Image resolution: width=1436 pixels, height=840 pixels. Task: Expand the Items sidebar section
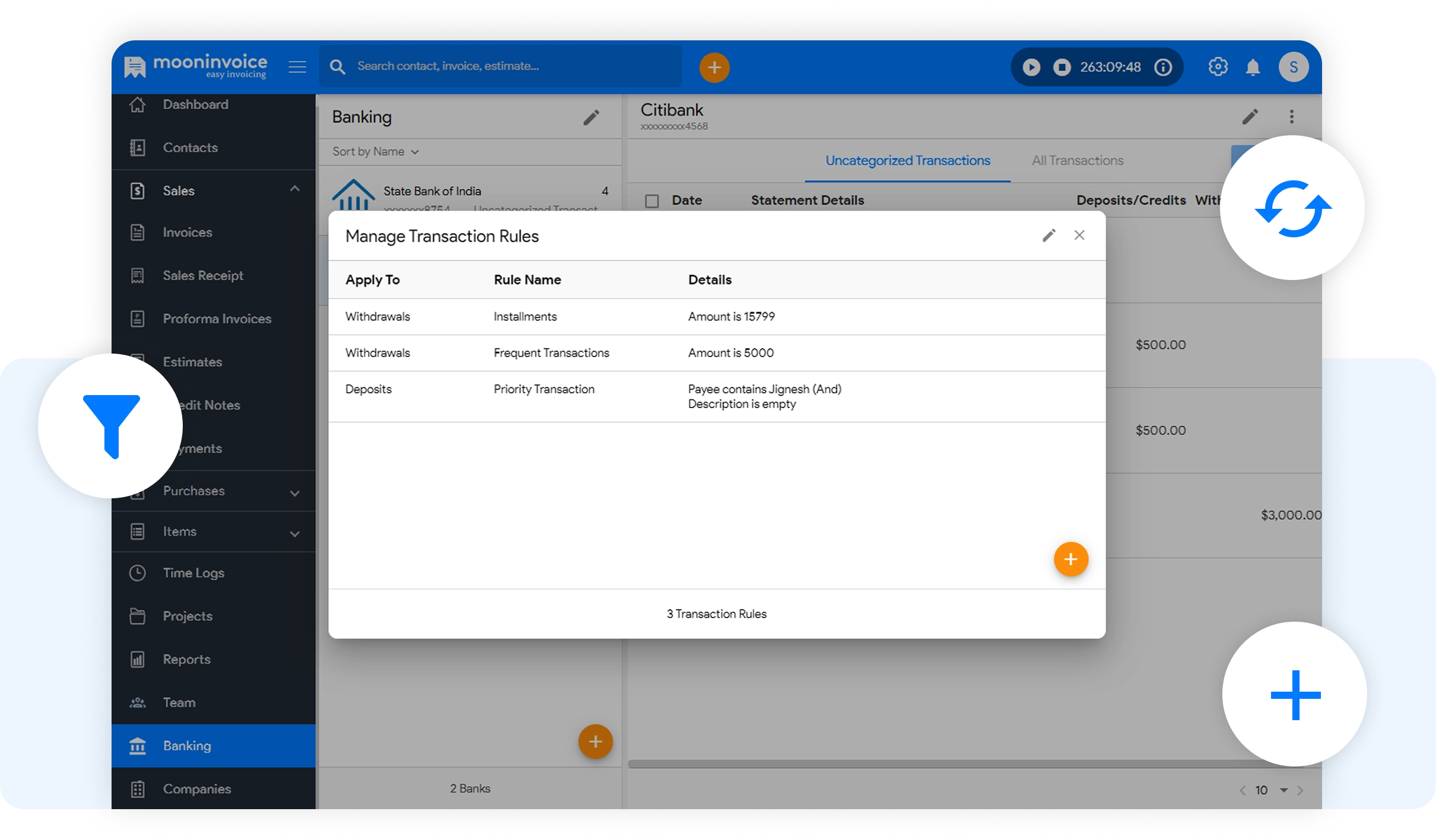tap(294, 533)
